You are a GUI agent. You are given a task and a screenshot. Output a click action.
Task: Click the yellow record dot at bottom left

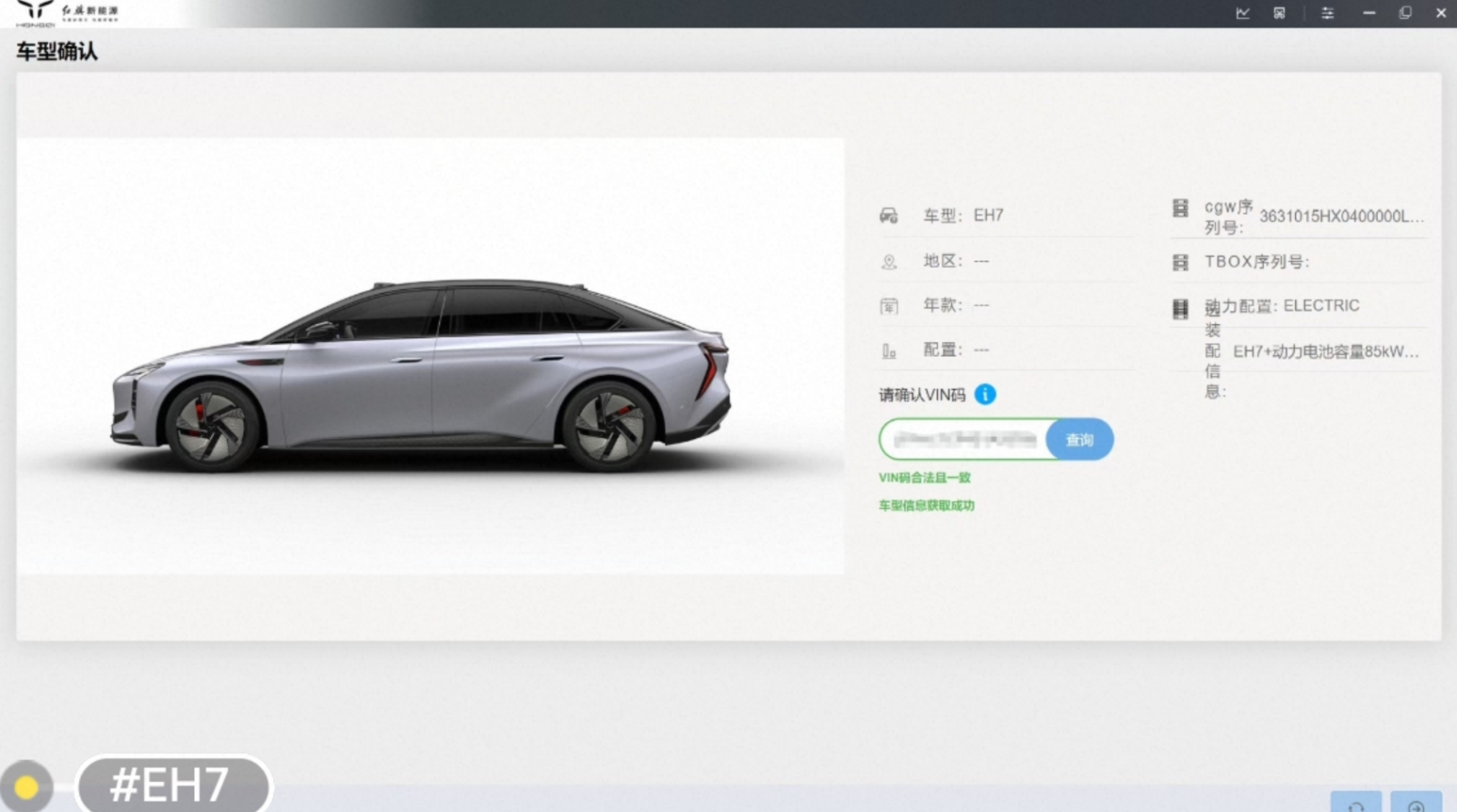tap(26, 787)
